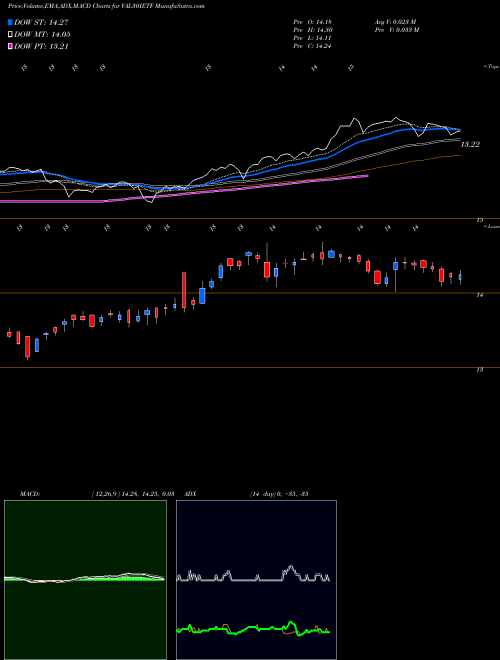Click the 13.22 label on EMA chart
This screenshot has width=500, height=660.
coord(470,144)
